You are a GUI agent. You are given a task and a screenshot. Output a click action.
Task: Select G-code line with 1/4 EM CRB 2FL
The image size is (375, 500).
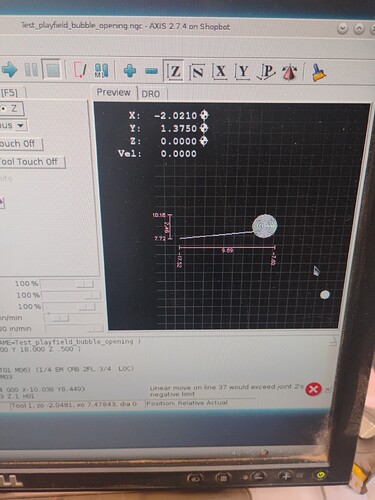click(67, 369)
